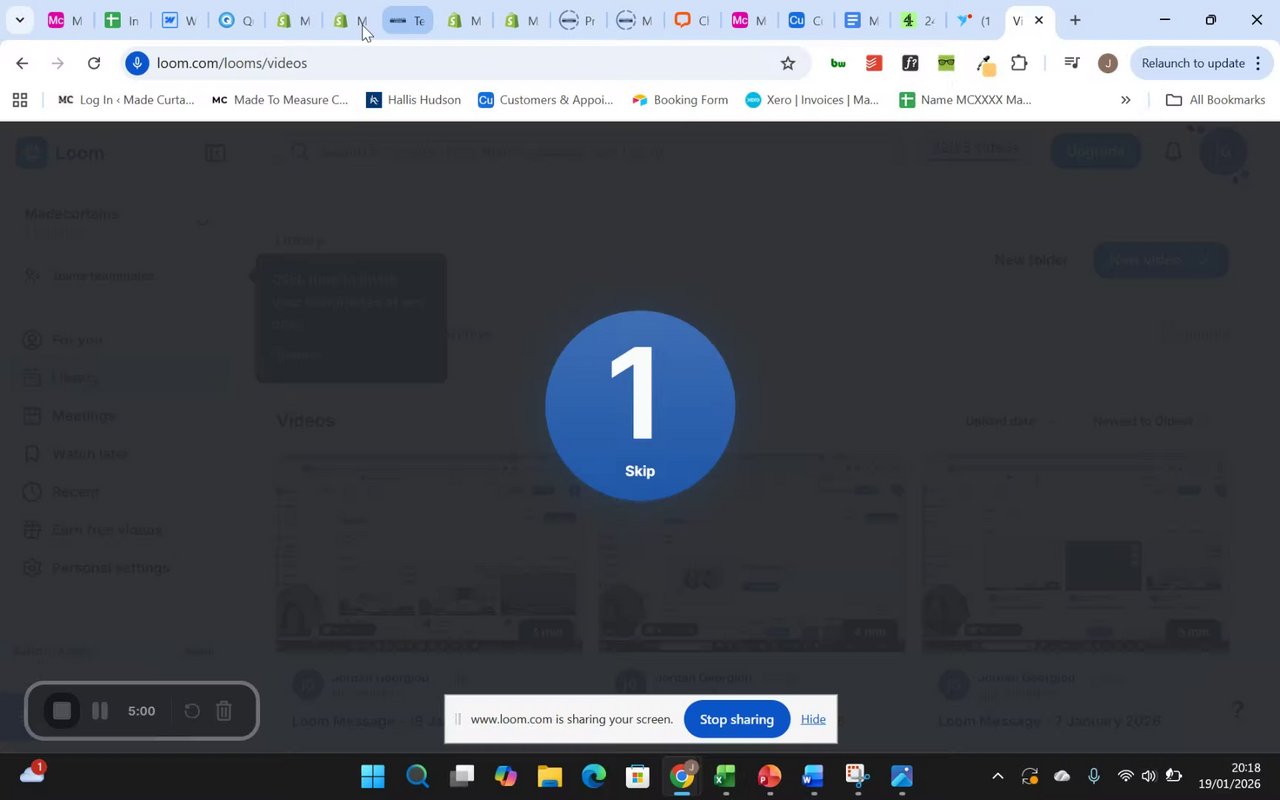Go back to the previous page
This screenshot has width=1280, height=800.
[22, 63]
